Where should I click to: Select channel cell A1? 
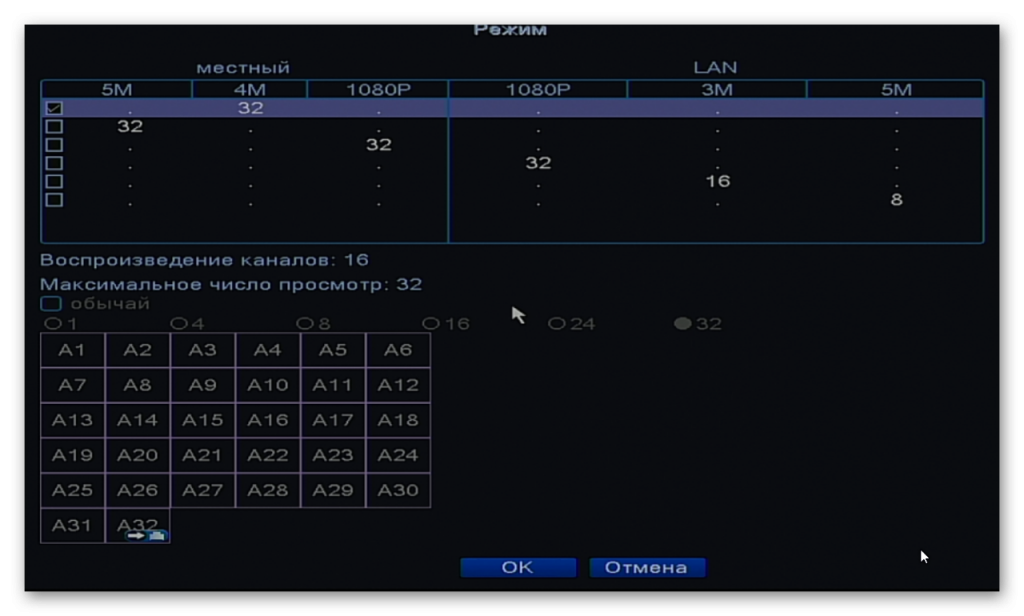[72, 350]
